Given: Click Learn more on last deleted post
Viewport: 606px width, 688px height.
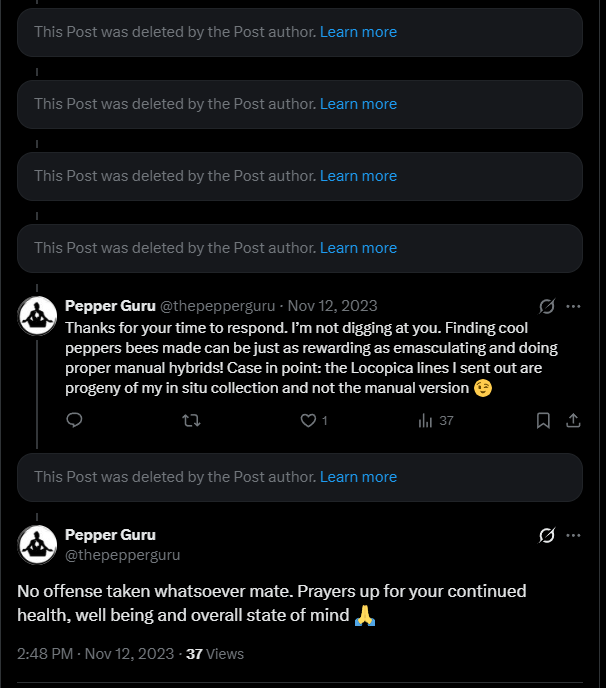Looking at the screenshot, I should point(358,477).
